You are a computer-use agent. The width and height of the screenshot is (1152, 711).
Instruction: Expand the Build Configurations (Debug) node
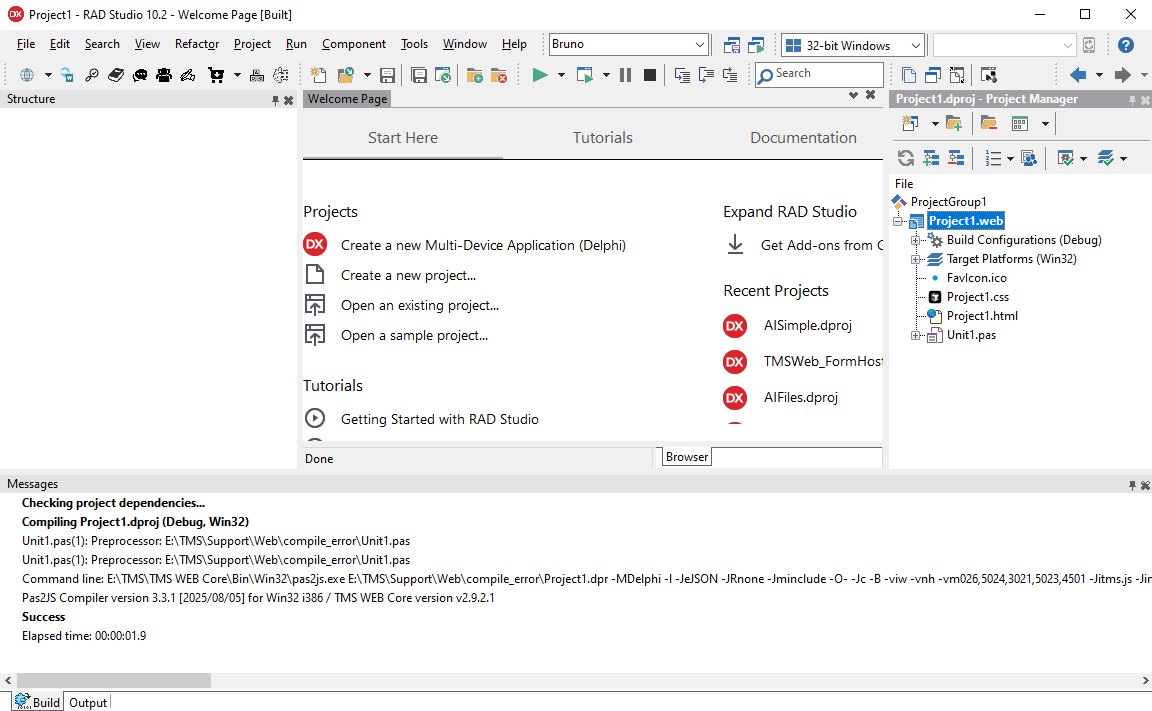pos(915,240)
